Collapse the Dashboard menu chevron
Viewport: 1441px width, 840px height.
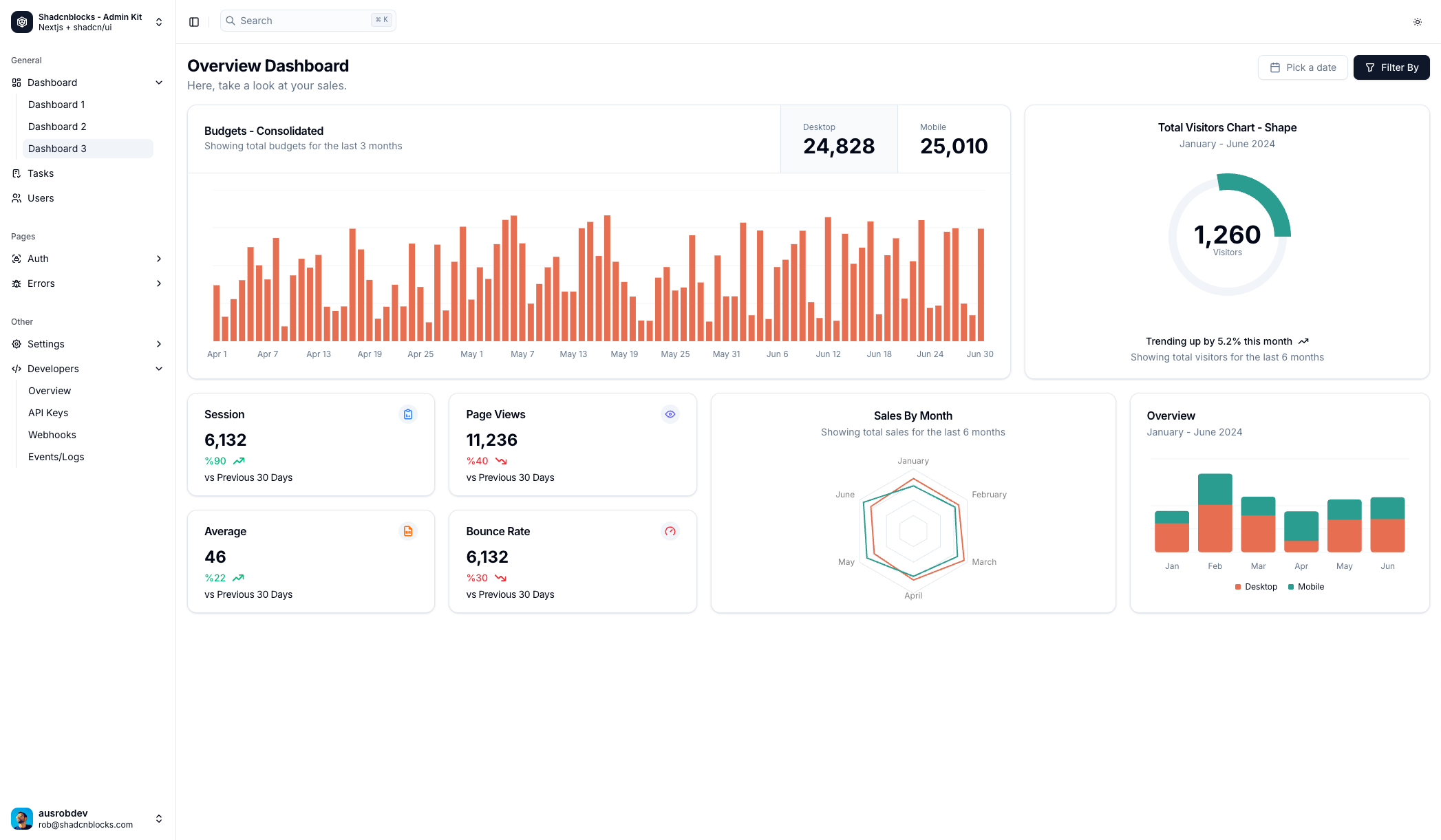pos(159,83)
